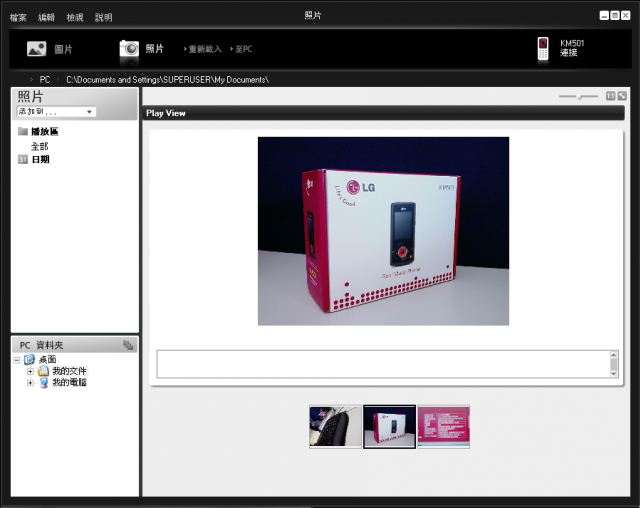The height and width of the screenshot is (508, 640).
Task: Collapse the 桌面 tree node
Action: click(x=17, y=360)
